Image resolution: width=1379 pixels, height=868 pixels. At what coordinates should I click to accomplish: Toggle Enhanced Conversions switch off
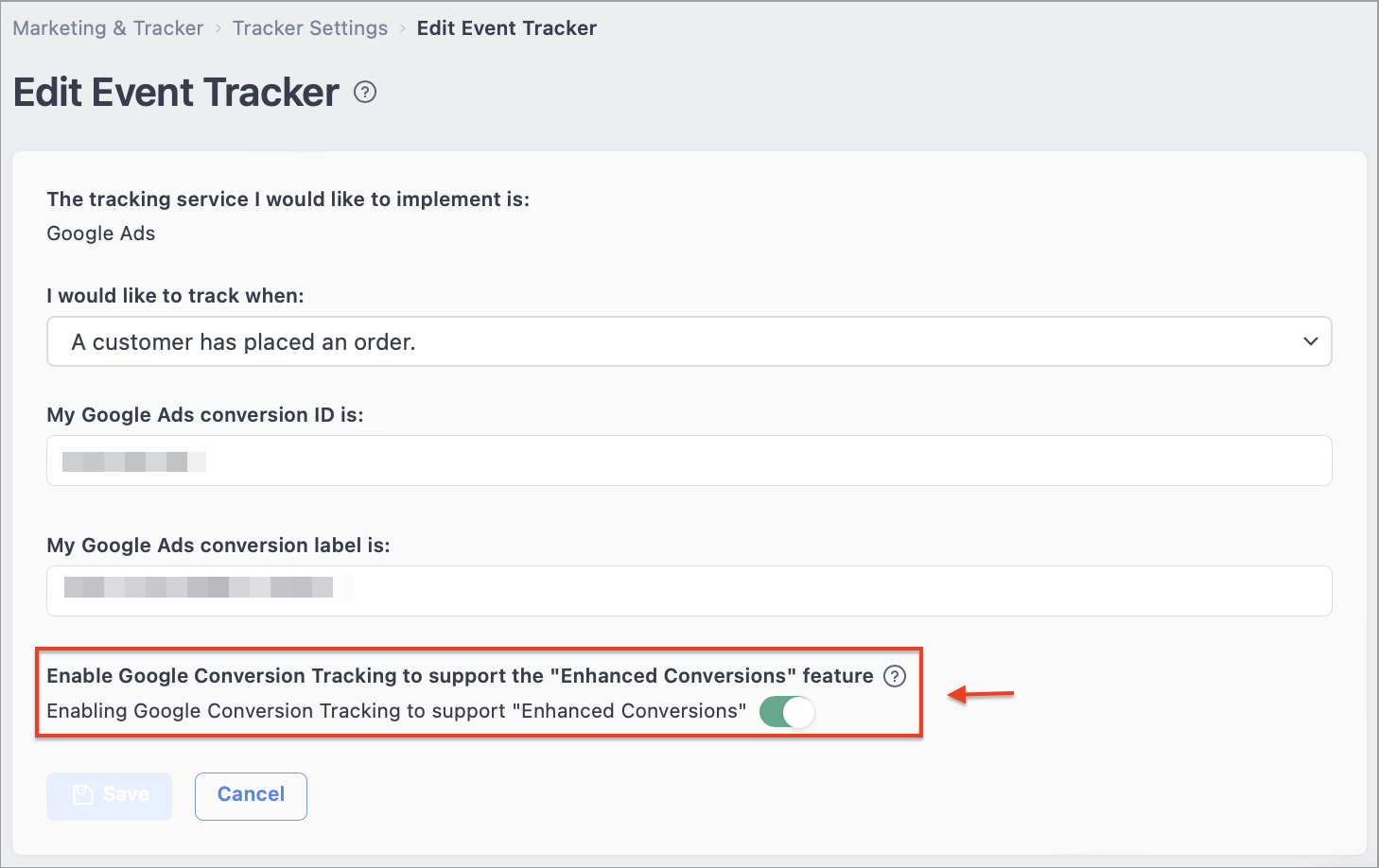787,712
